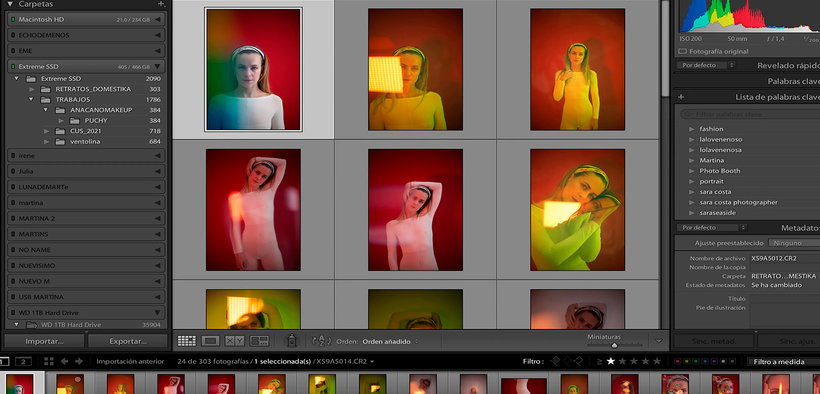Show the main window (1) display
The image size is (820, 394).
click(4, 361)
